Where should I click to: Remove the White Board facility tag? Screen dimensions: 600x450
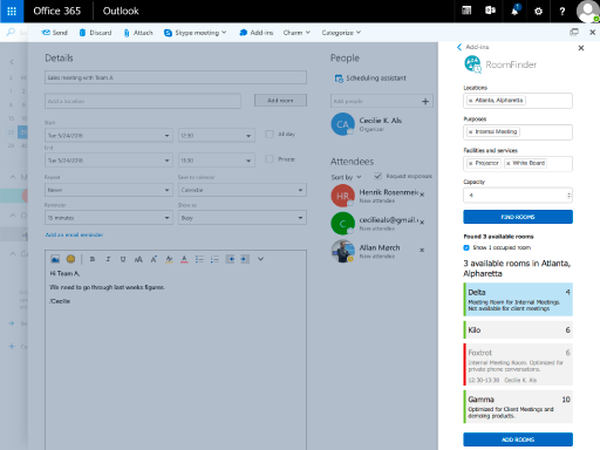pos(508,163)
